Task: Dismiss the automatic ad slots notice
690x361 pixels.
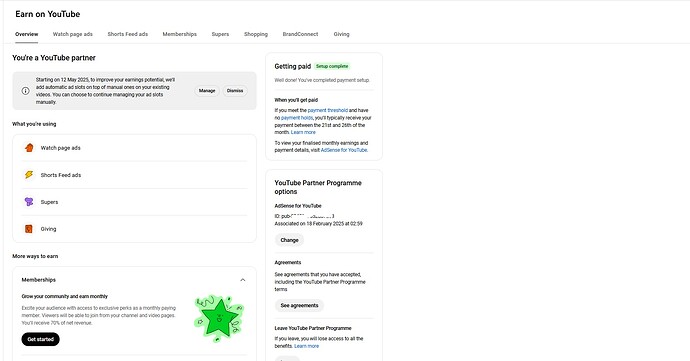Action: pos(235,91)
